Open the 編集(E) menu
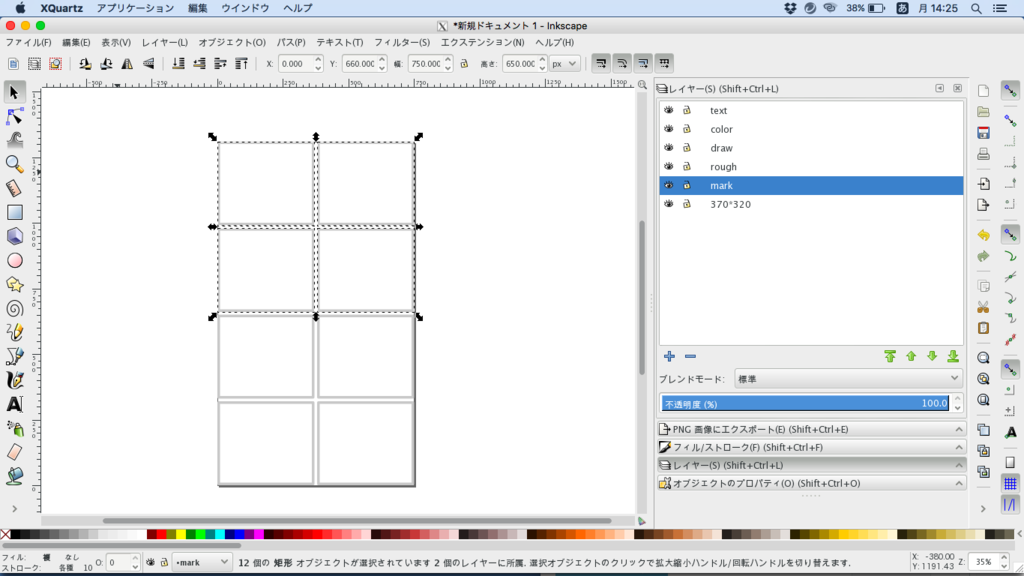 click(x=76, y=42)
